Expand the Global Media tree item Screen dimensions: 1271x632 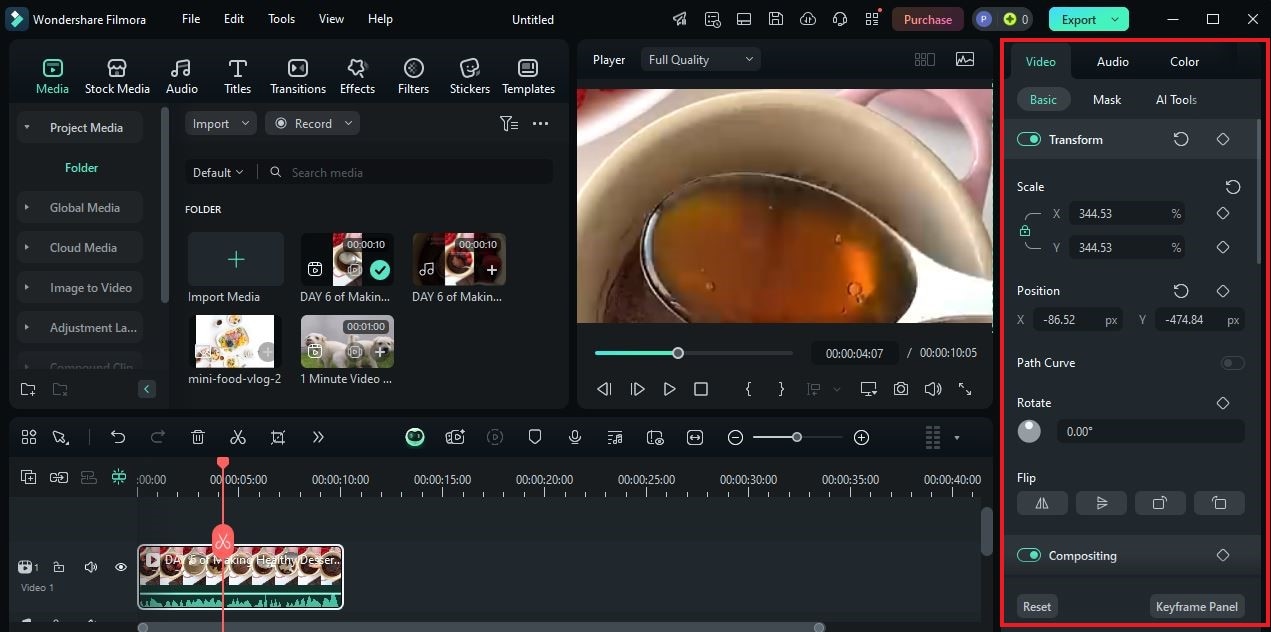coord(27,208)
